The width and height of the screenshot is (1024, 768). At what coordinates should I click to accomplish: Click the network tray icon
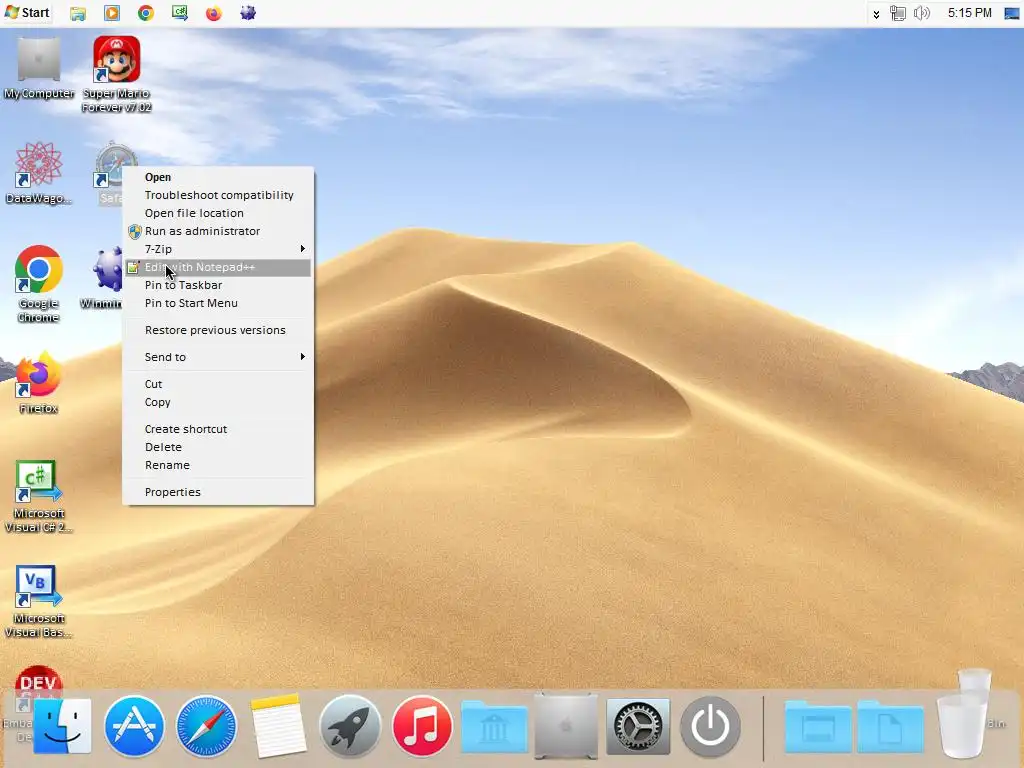tap(898, 13)
